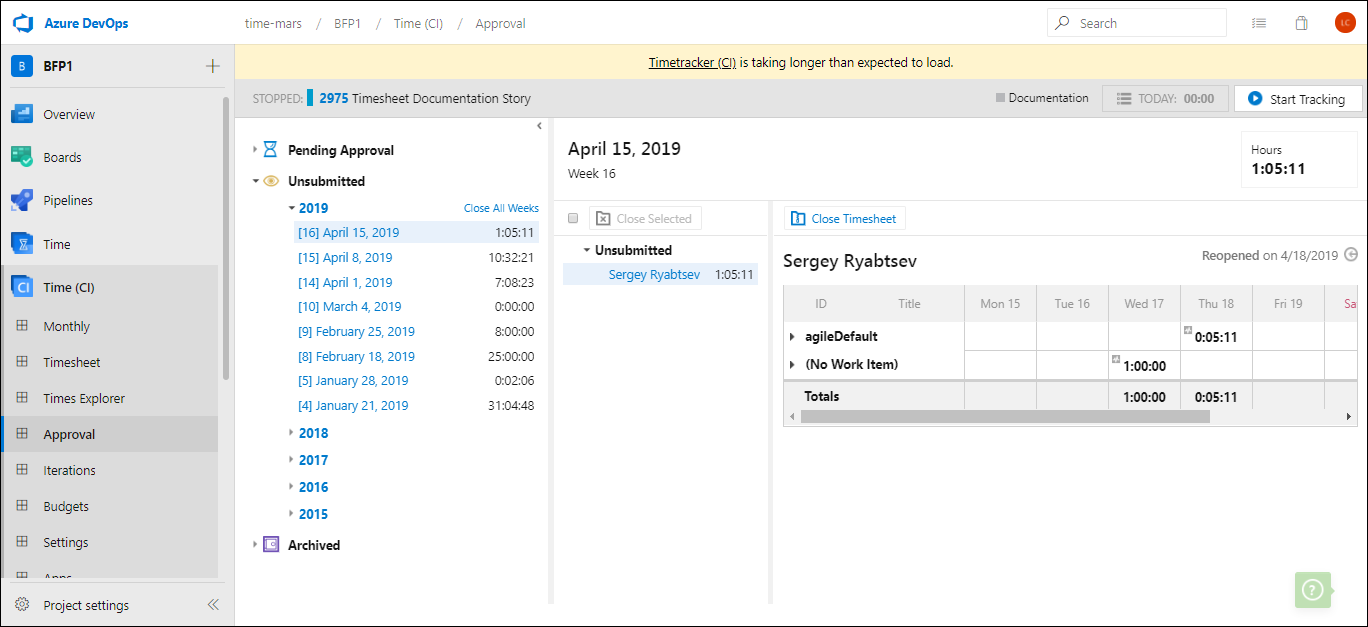The width and height of the screenshot is (1368, 627).
Task: Collapse the 2019 year node
Action: [291, 208]
